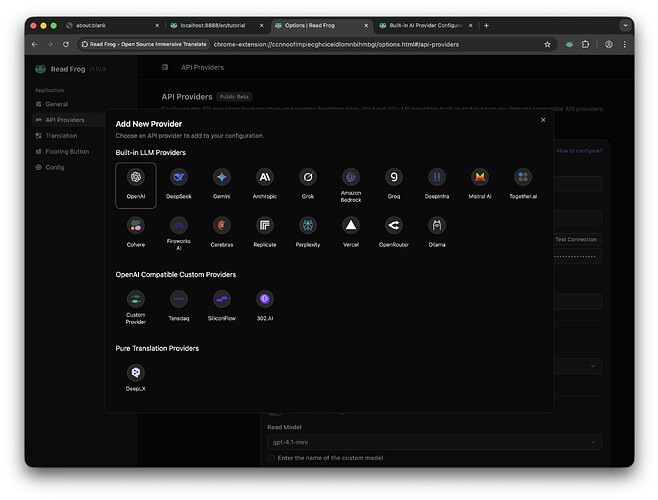Pick the Groq provider icon
This screenshot has width=658, height=500.
(394, 185)
